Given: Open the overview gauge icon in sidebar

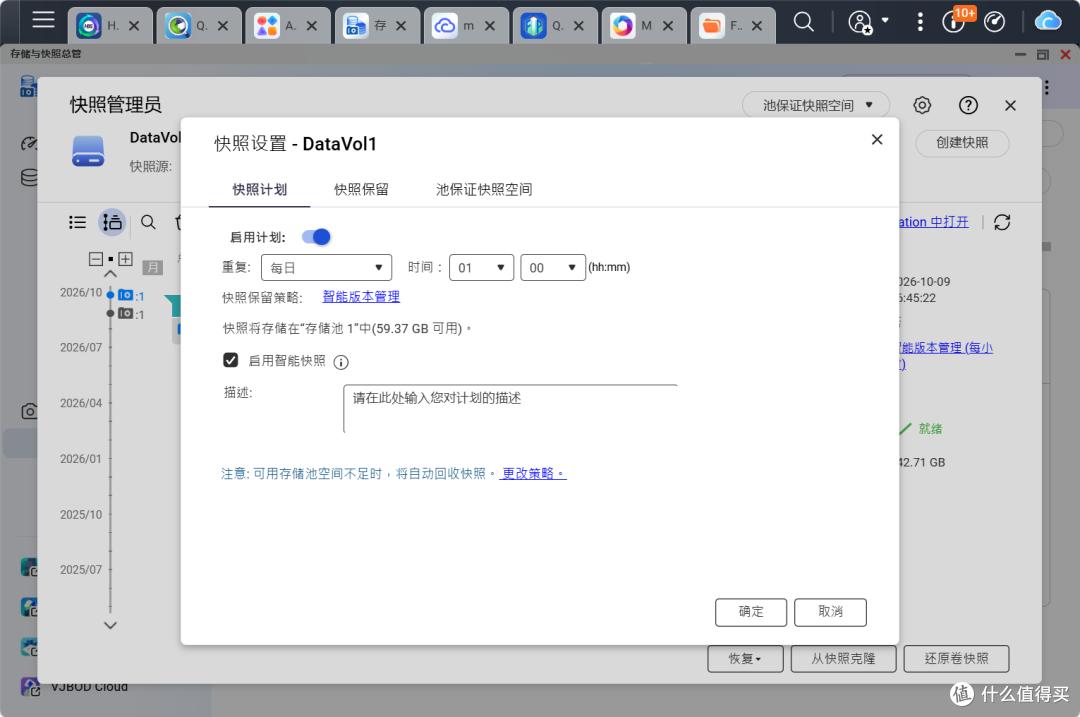Looking at the screenshot, I should coord(29,143).
